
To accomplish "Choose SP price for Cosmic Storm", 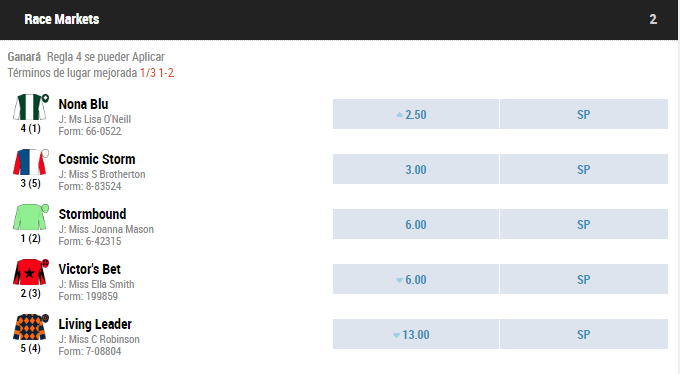I will pyautogui.click(x=584, y=169).
